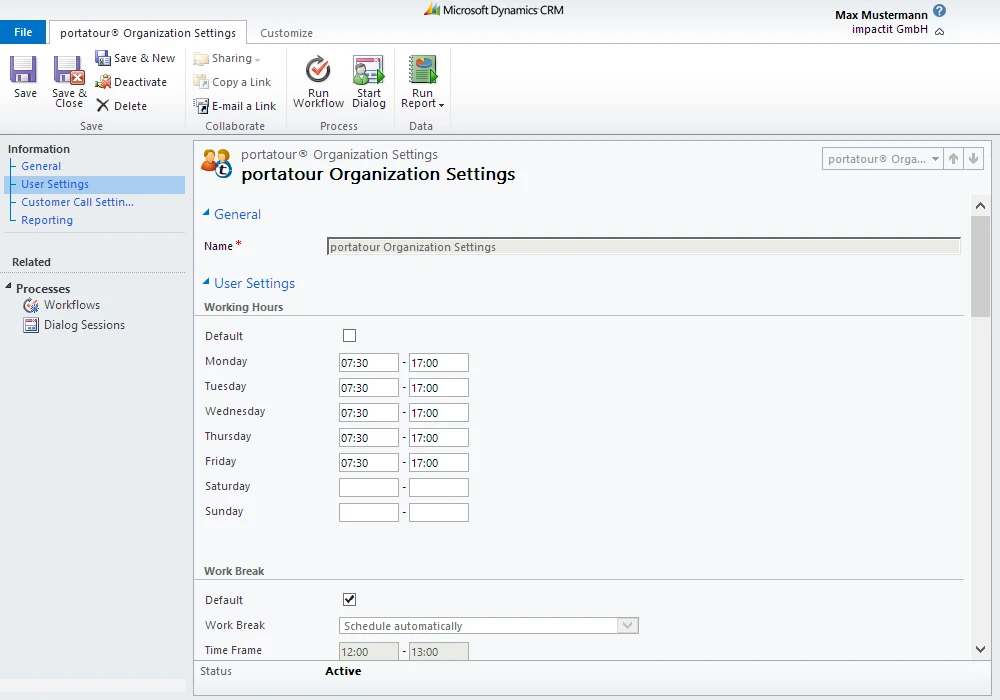
Task: Open the form selector dropdown
Action: coord(883,159)
